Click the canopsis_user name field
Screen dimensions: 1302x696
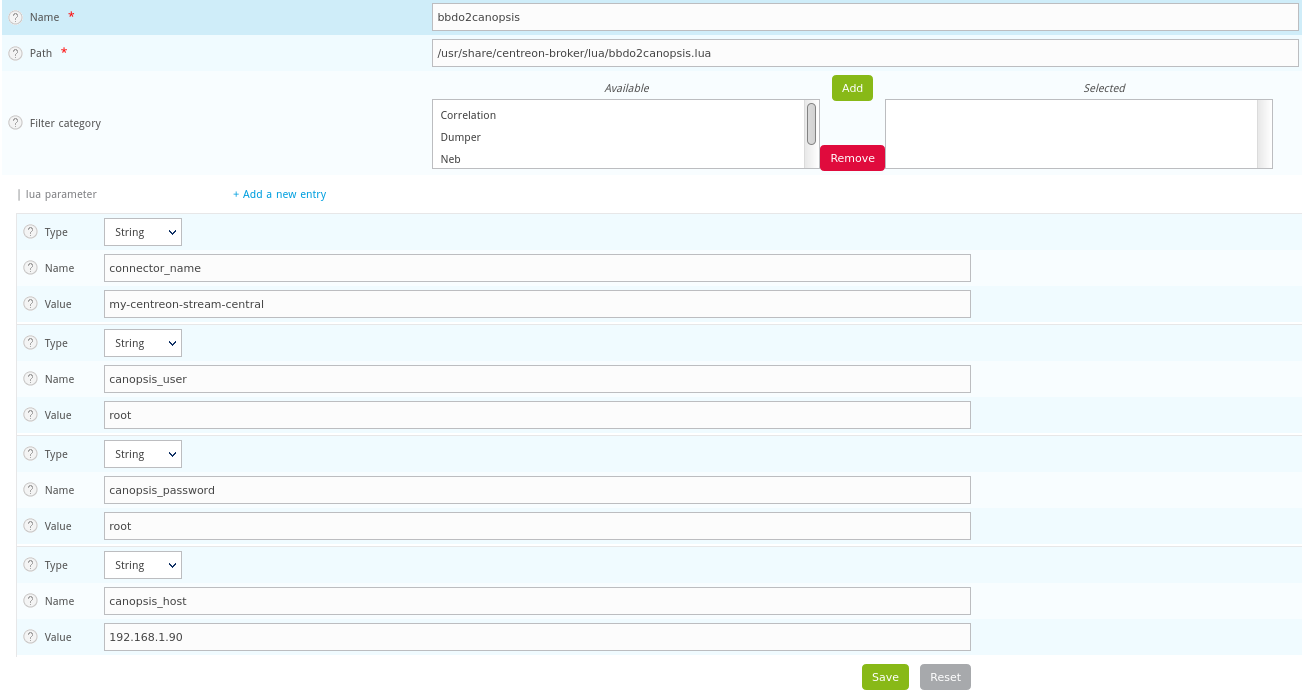537,379
